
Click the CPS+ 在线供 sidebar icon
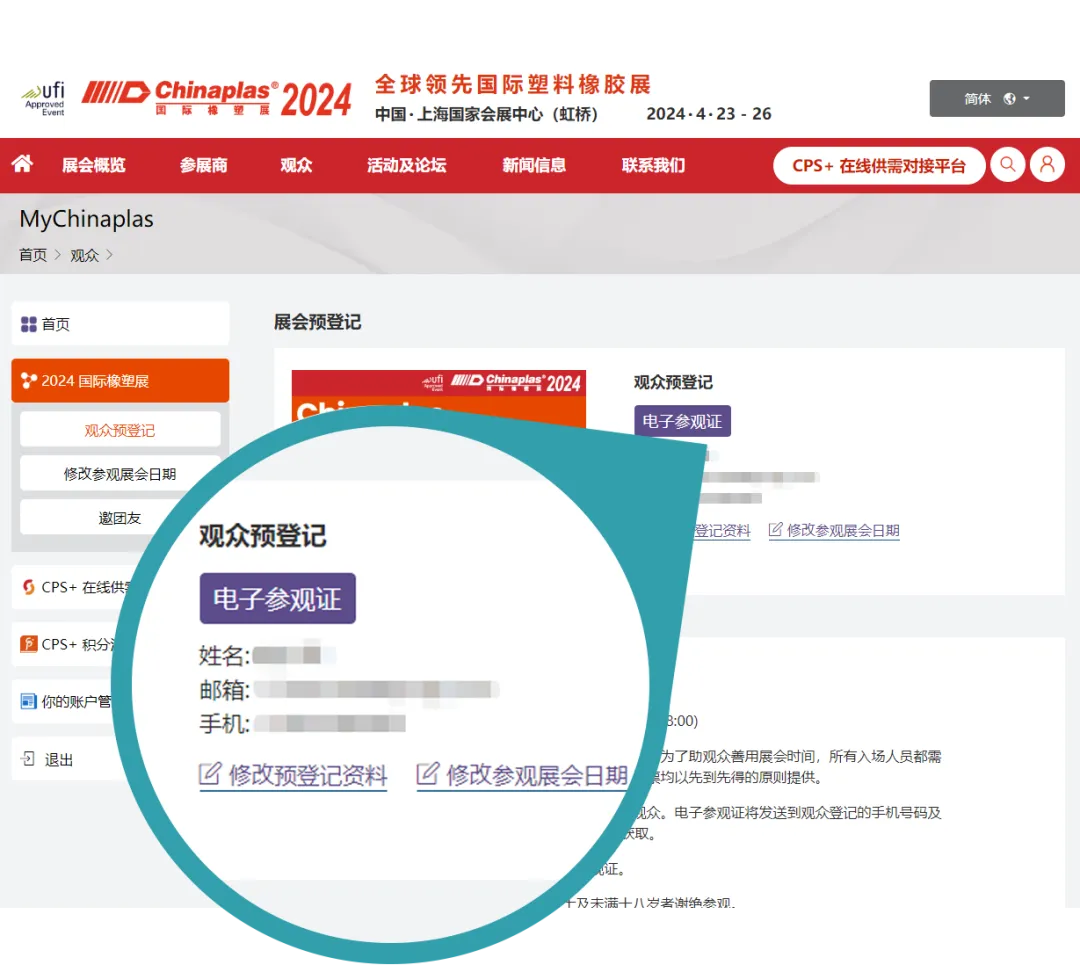(x=28, y=587)
